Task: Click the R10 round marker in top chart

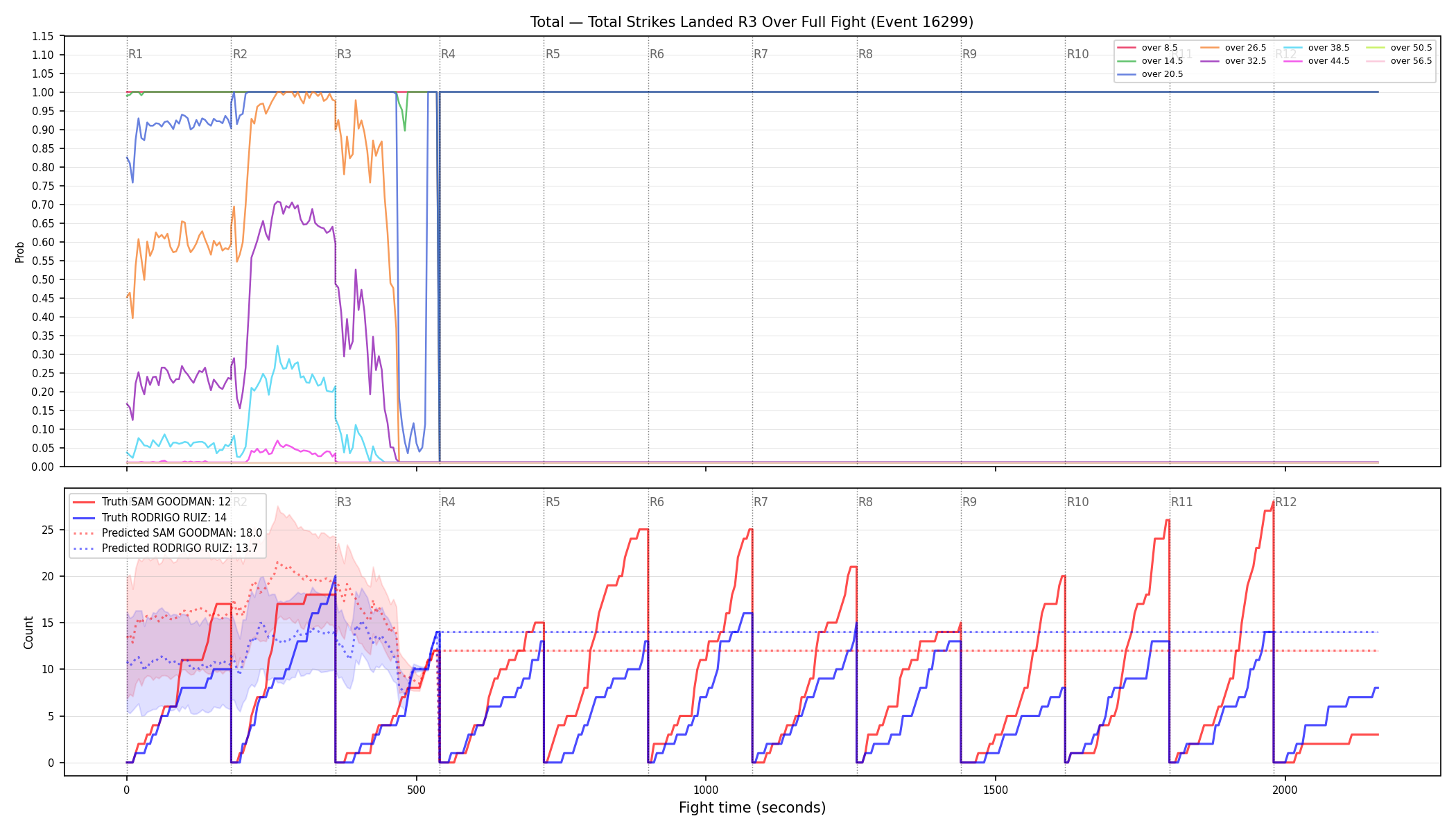Action: 1077,54
